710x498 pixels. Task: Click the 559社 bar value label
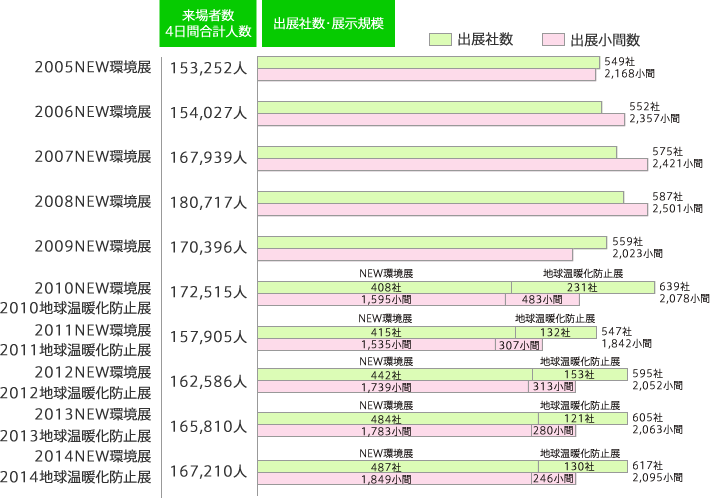coord(628,241)
